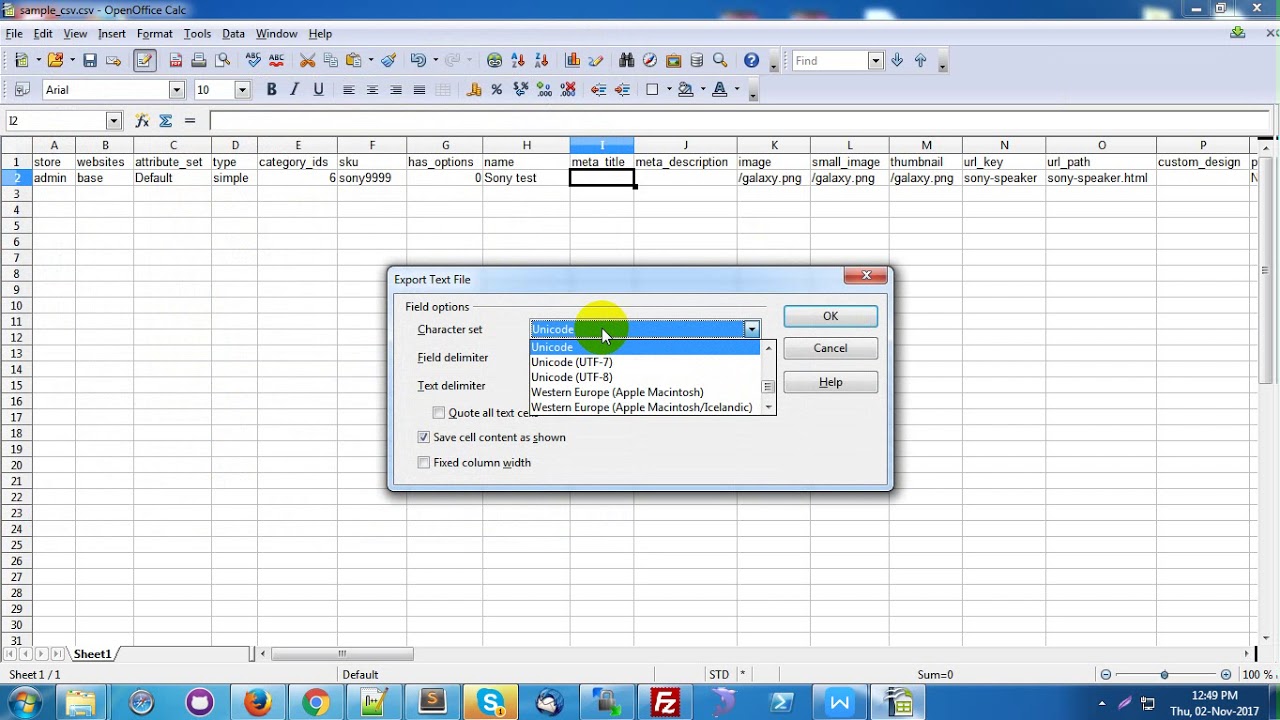Toggle Edit File mode icon
The height and width of the screenshot is (720, 1280).
tap(144, 61)
